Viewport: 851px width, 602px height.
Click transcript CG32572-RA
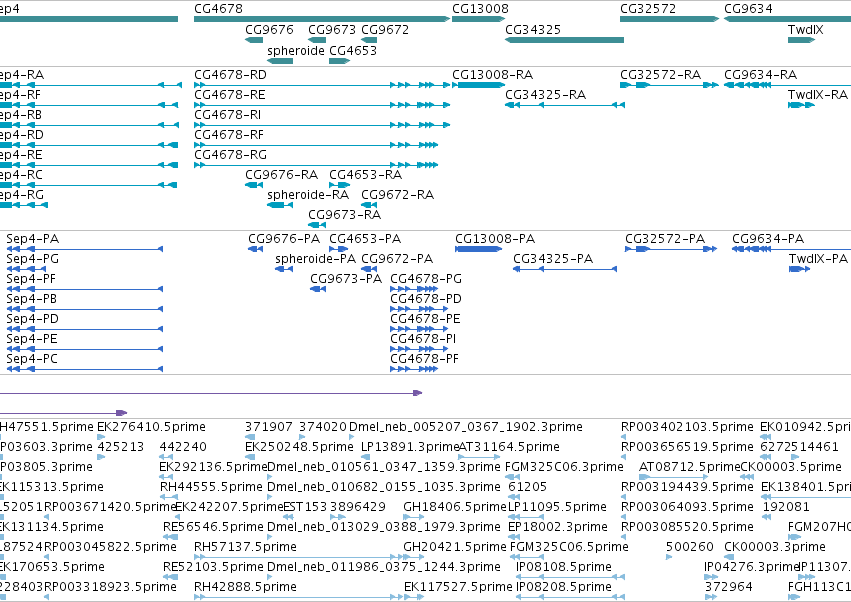(661, 75)
